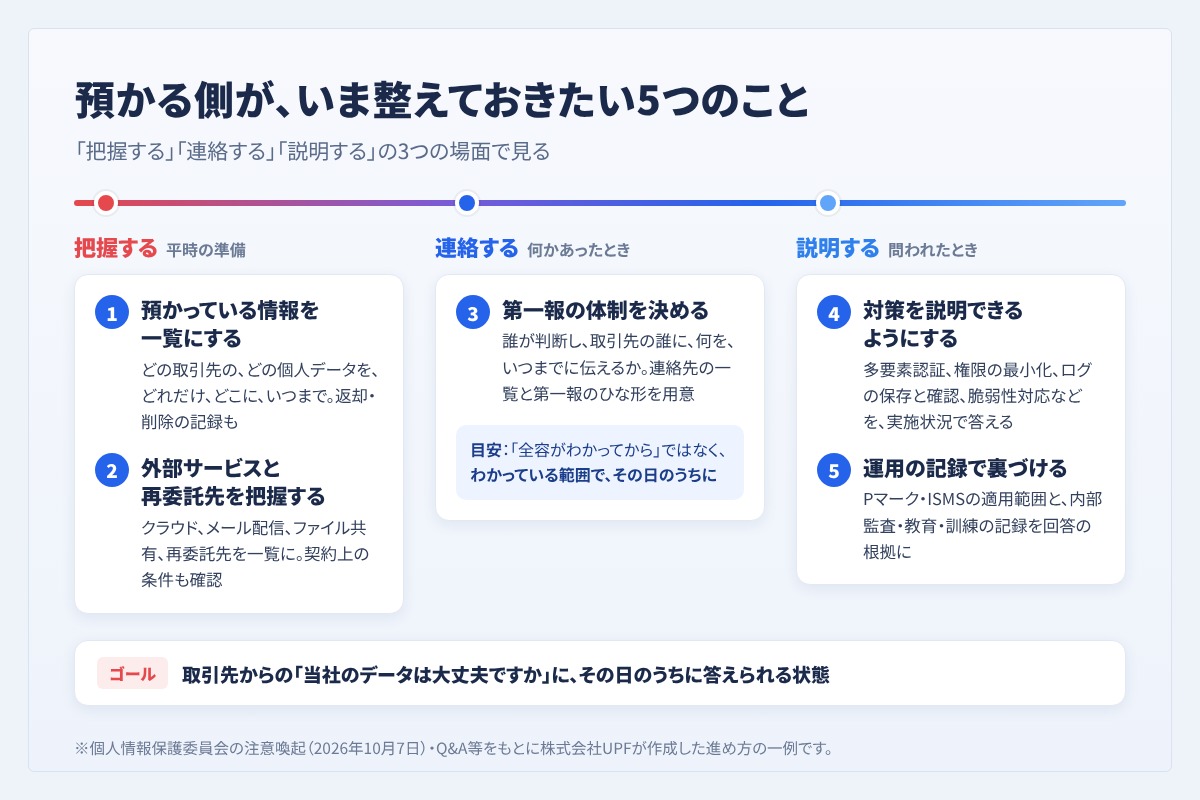
Task: Click the number 5 circle badge
Action: [834, 471]
